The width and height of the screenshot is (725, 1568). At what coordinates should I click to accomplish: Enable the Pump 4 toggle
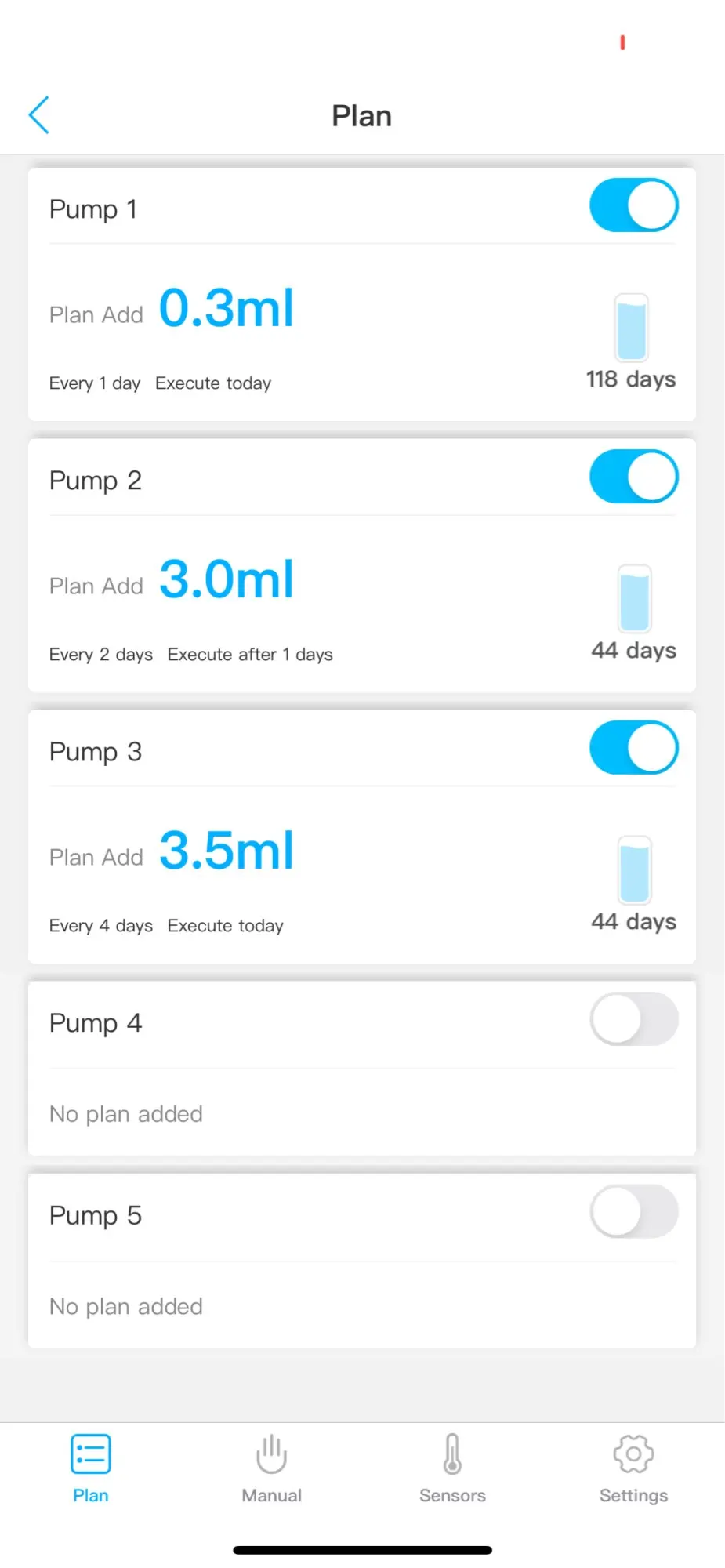coord(633,1019)
